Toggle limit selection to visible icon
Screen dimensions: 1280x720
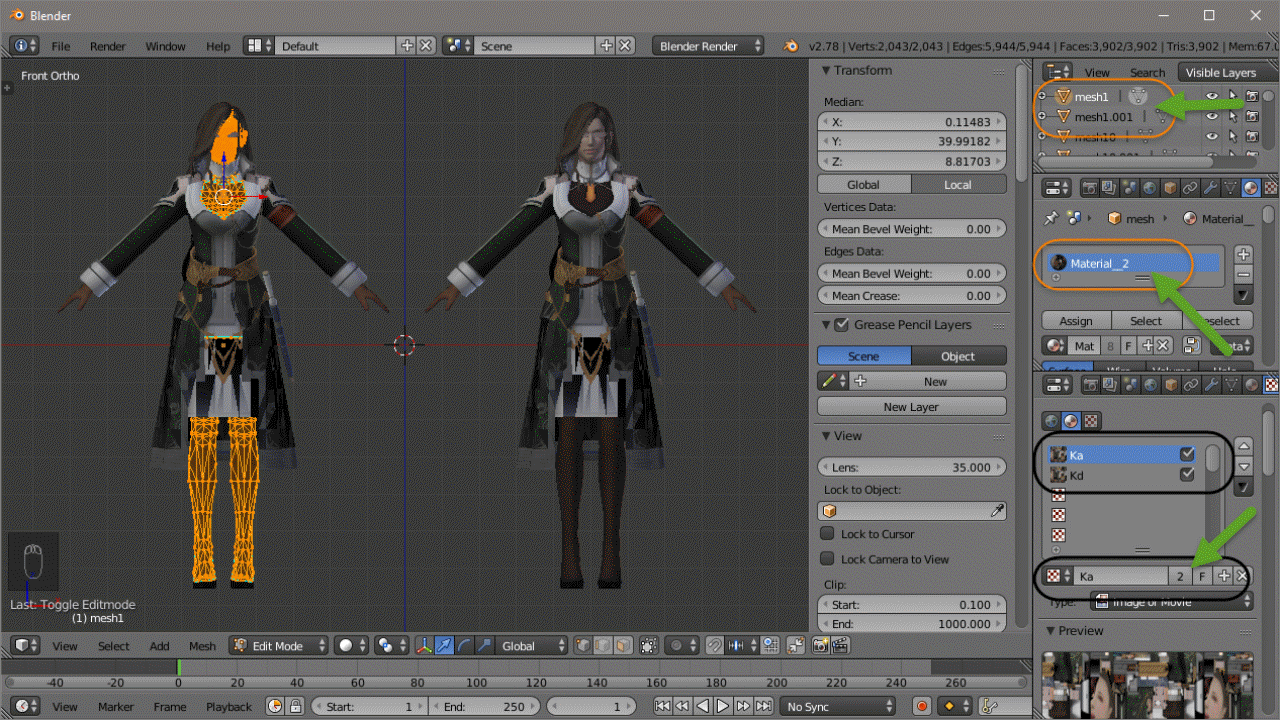648,646
